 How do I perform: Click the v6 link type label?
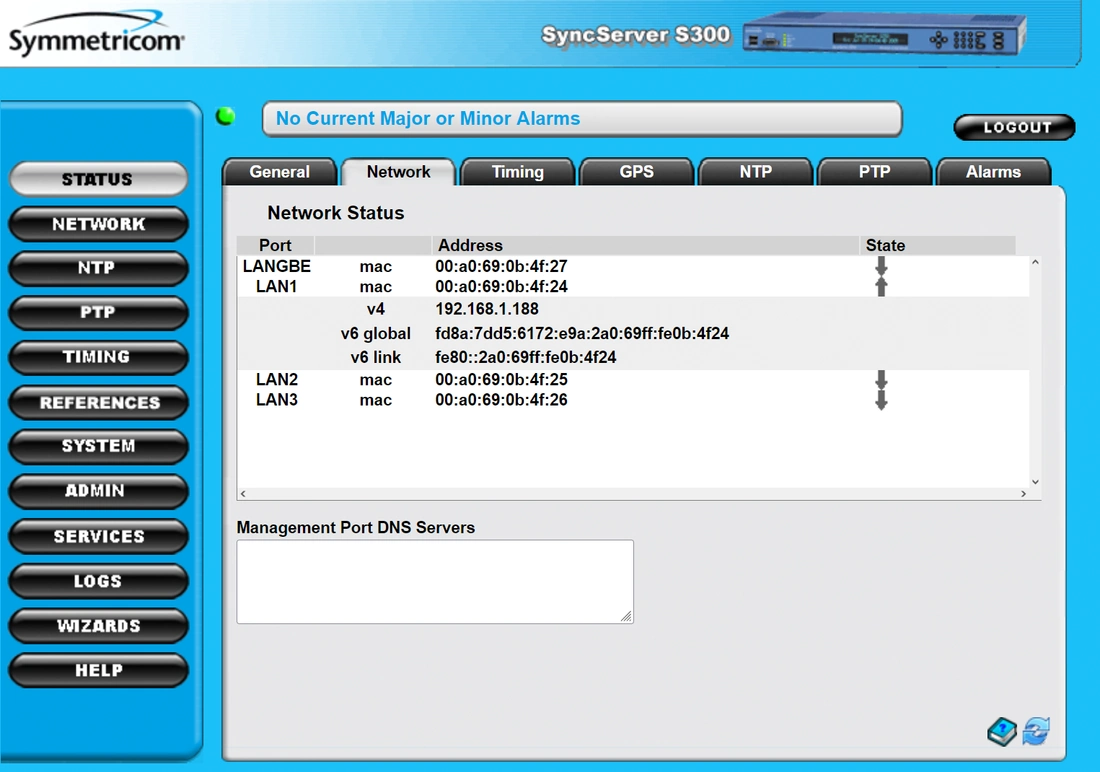click(x=375, y=357)
